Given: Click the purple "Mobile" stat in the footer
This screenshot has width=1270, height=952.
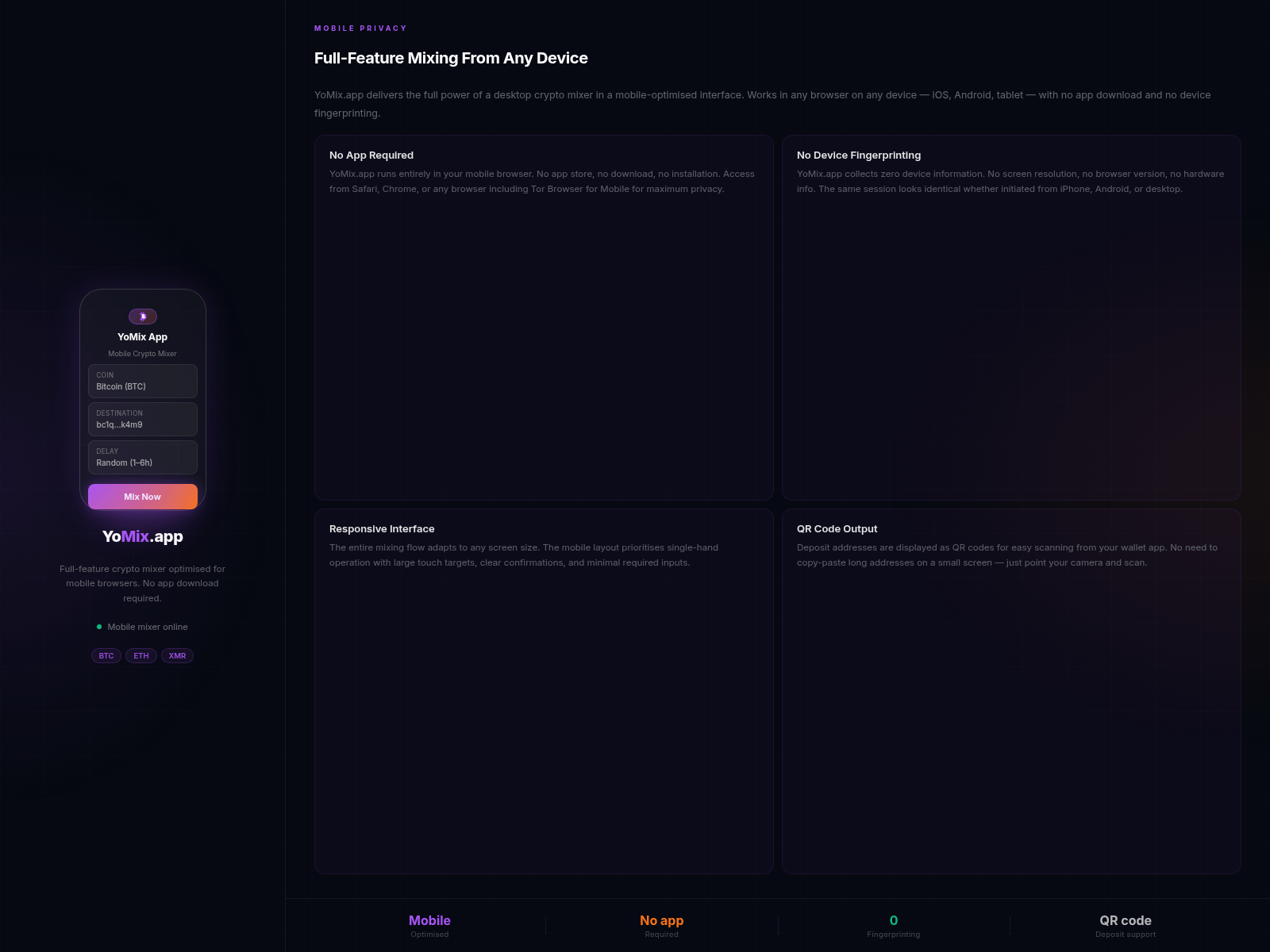Looking at the screenshot, I should point(429,920).
